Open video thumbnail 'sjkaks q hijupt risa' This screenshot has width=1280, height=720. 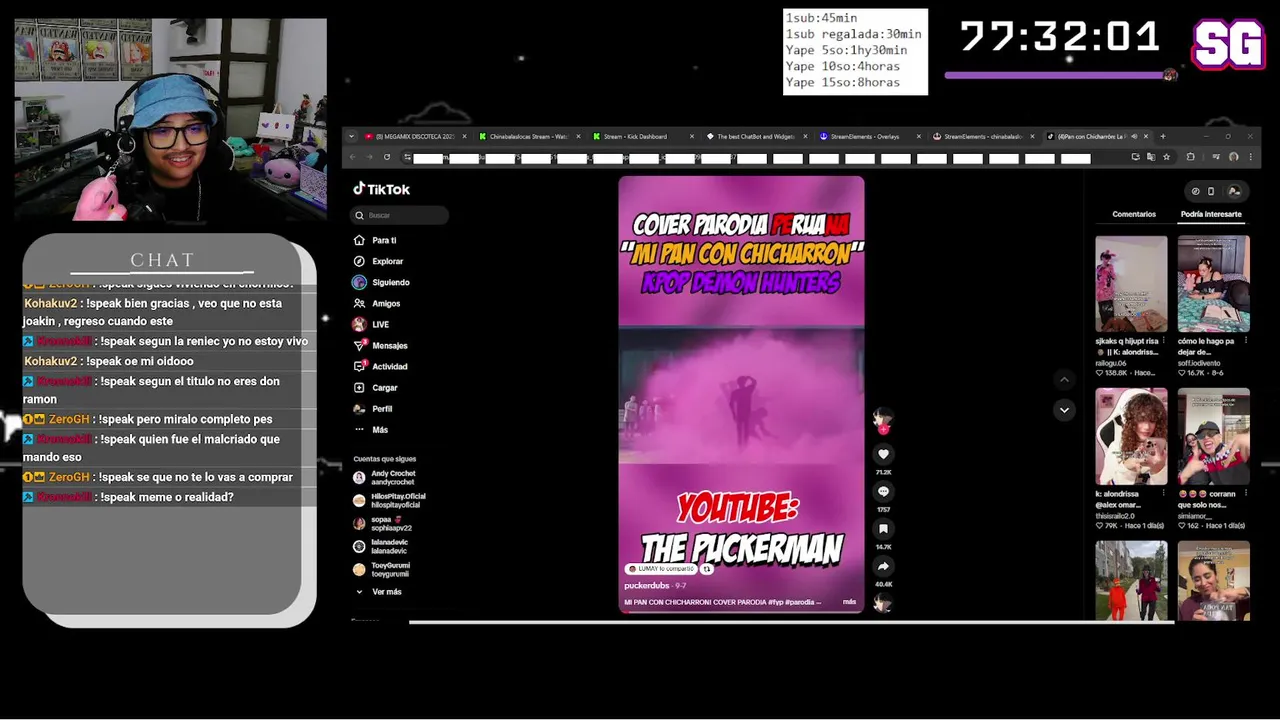coord(1131,284)
